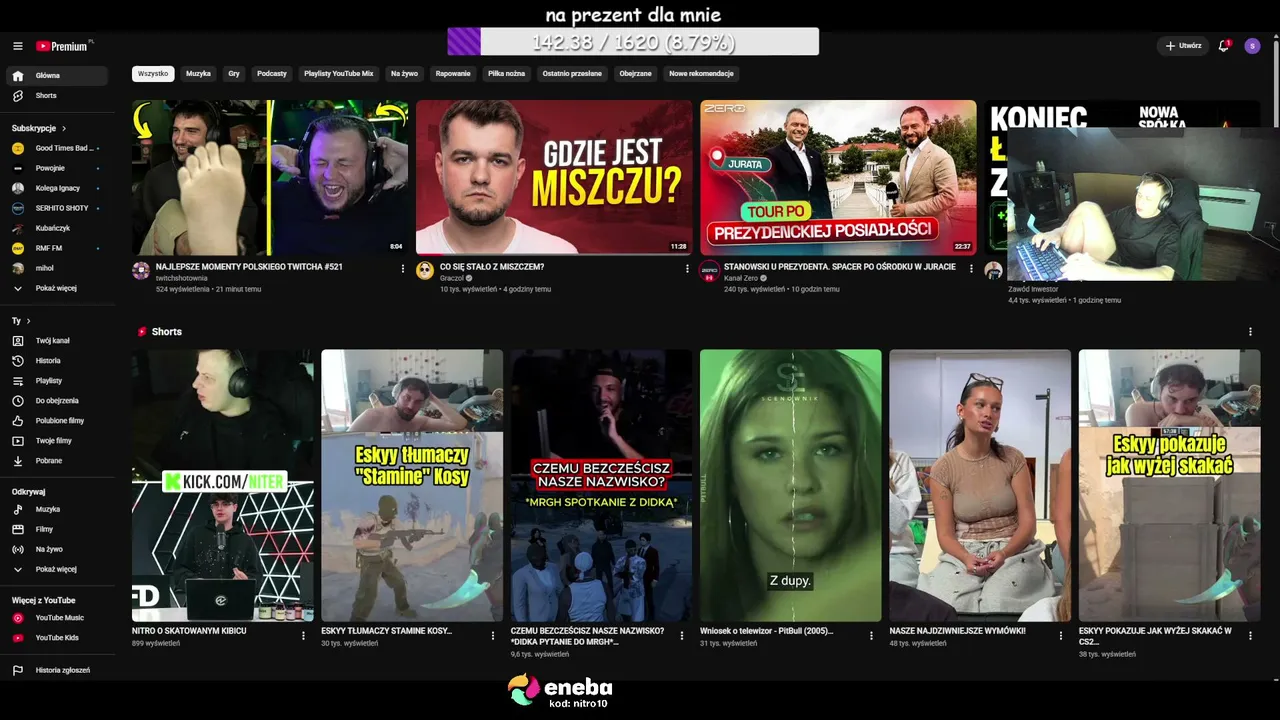Open the Kanał Zero channel avatar
Image resolution: width=1280 pixels, height=720 pixels.
click(709, 271)
